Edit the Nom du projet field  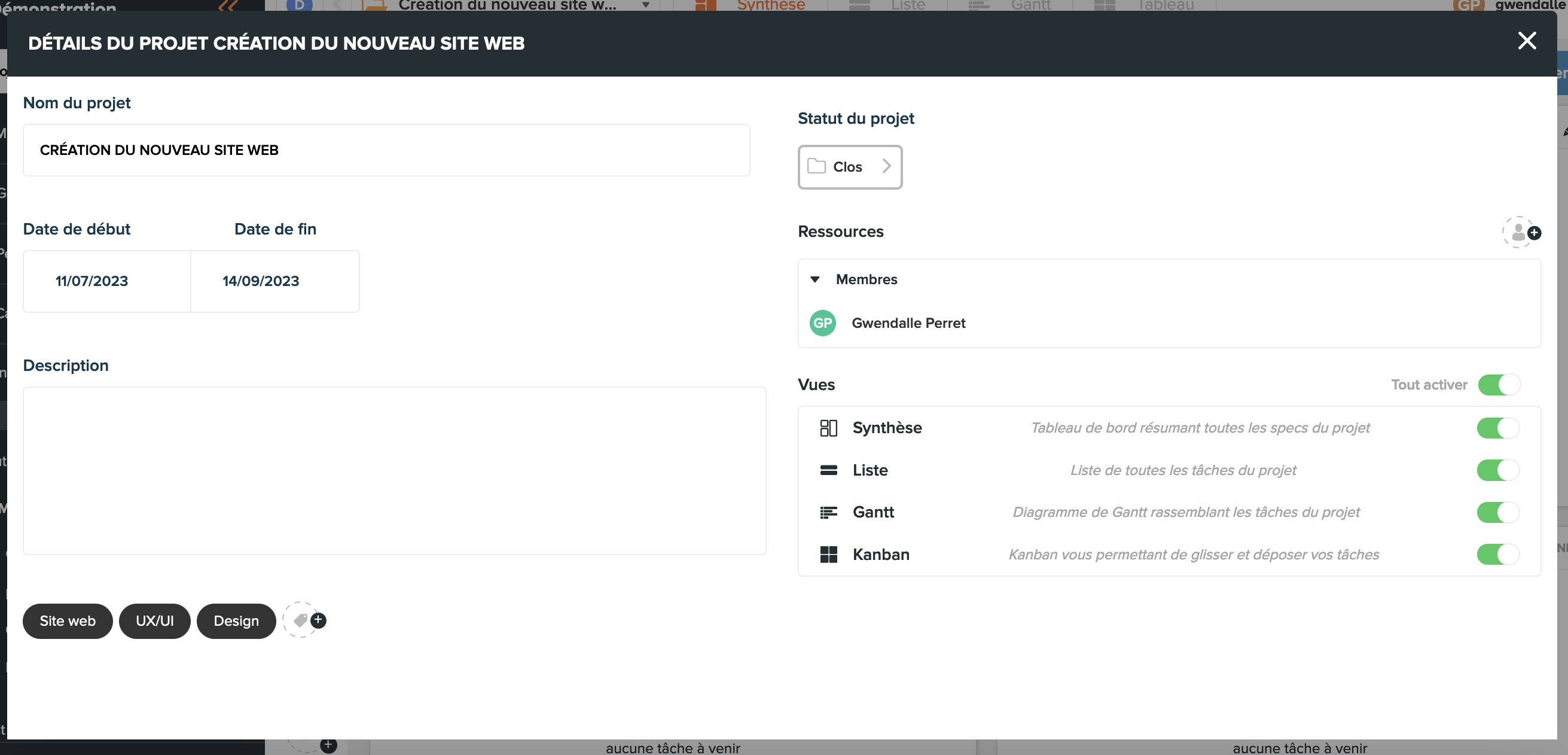click(386, 150)
